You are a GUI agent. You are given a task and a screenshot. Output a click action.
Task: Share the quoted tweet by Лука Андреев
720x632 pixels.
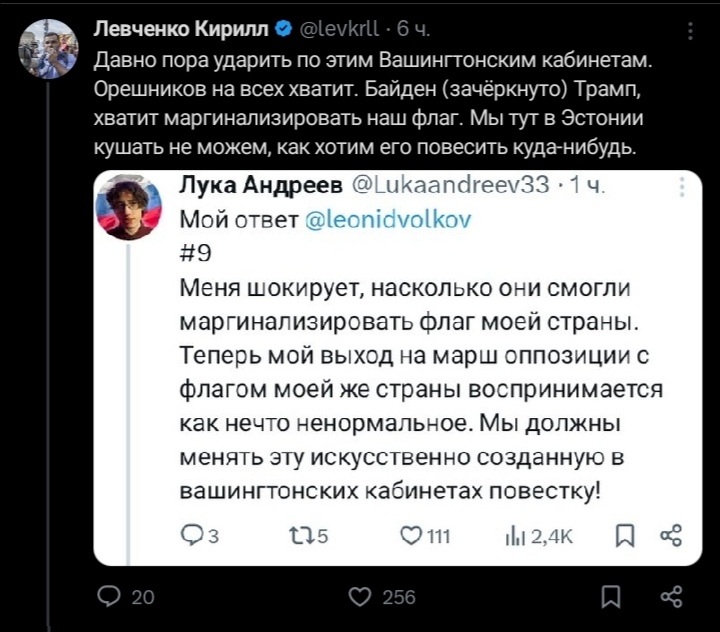[x=671, y=536]
